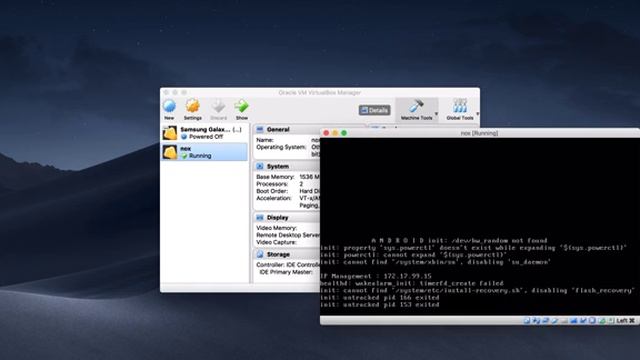Click the Powered Off state icon
640x360 pixels.
click(184, 137)
